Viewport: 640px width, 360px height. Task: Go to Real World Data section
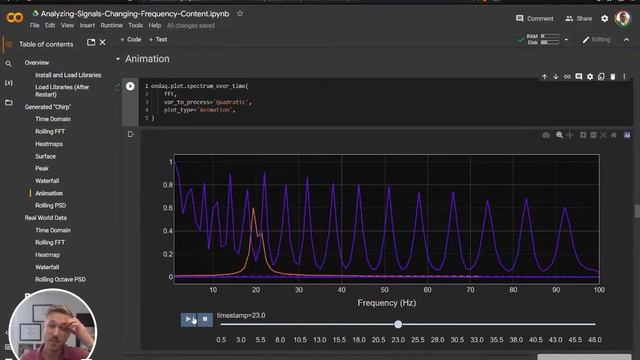pyautogui.click(x=46, y=218)
